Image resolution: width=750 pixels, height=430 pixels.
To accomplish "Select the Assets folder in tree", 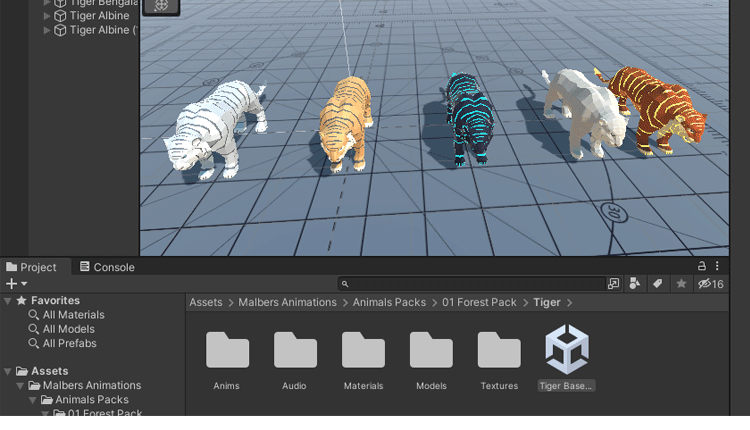I will coord(42,371).
